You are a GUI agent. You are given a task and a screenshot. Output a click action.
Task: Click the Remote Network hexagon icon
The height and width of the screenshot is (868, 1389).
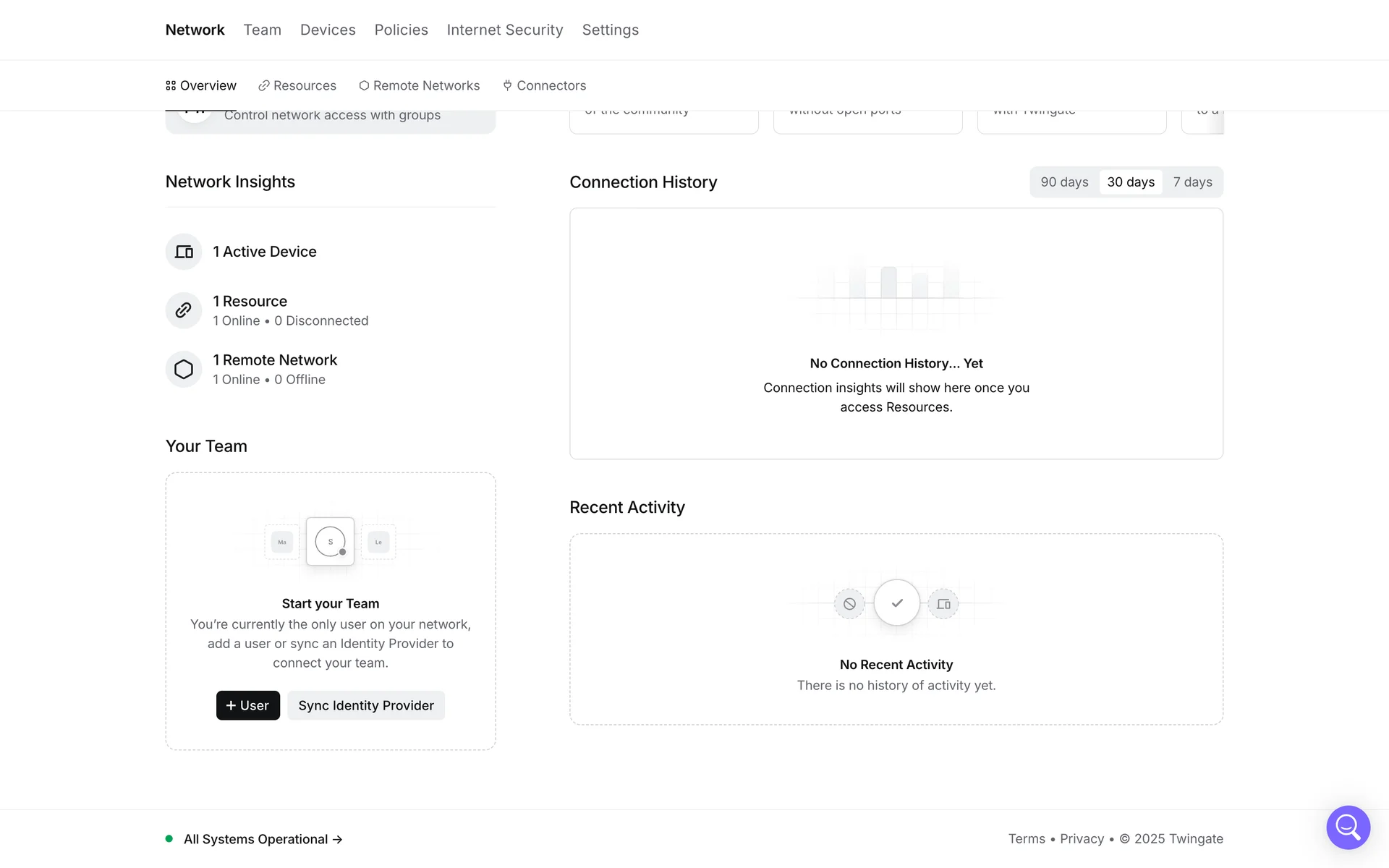coord(184,370)
